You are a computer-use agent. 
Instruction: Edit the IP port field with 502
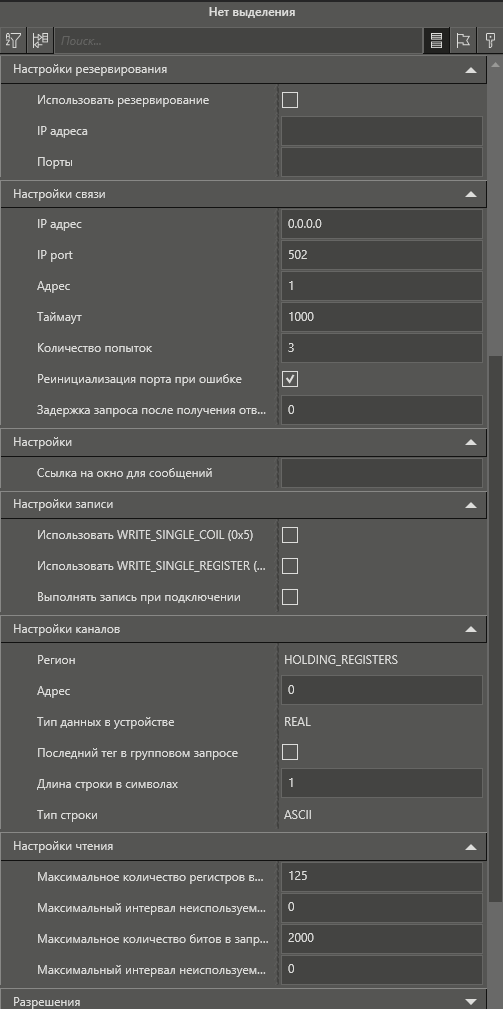pos(382,255)
